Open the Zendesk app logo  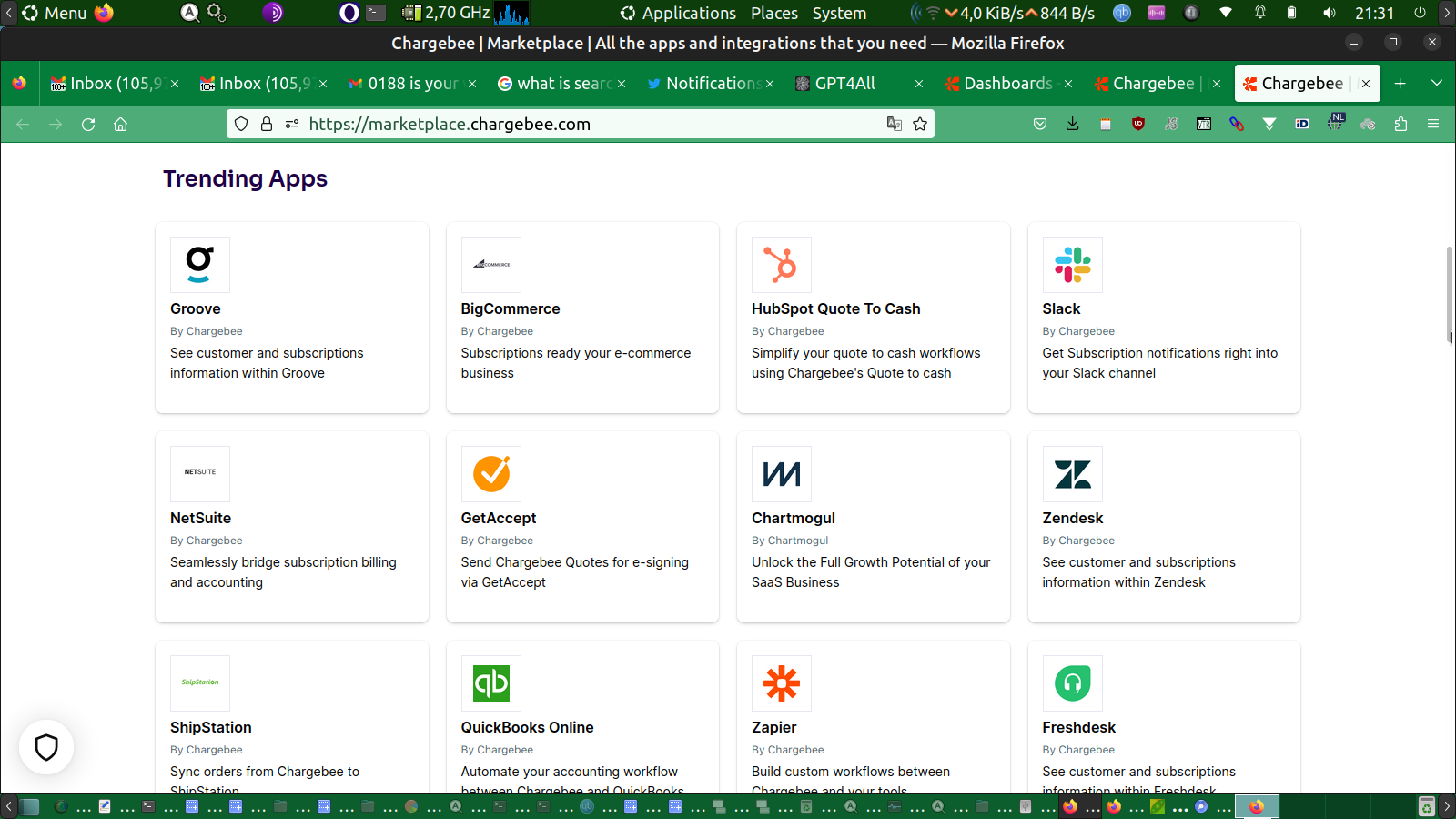coord(1073,474)
